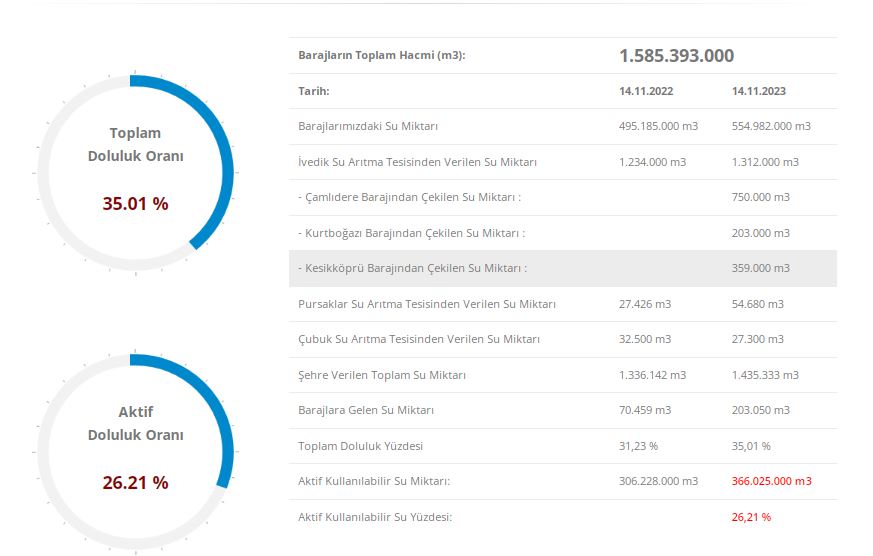Select the 35.01 % total occupancy value
The height and width of the screenshot is (556, 873).
tap(135, 204)
